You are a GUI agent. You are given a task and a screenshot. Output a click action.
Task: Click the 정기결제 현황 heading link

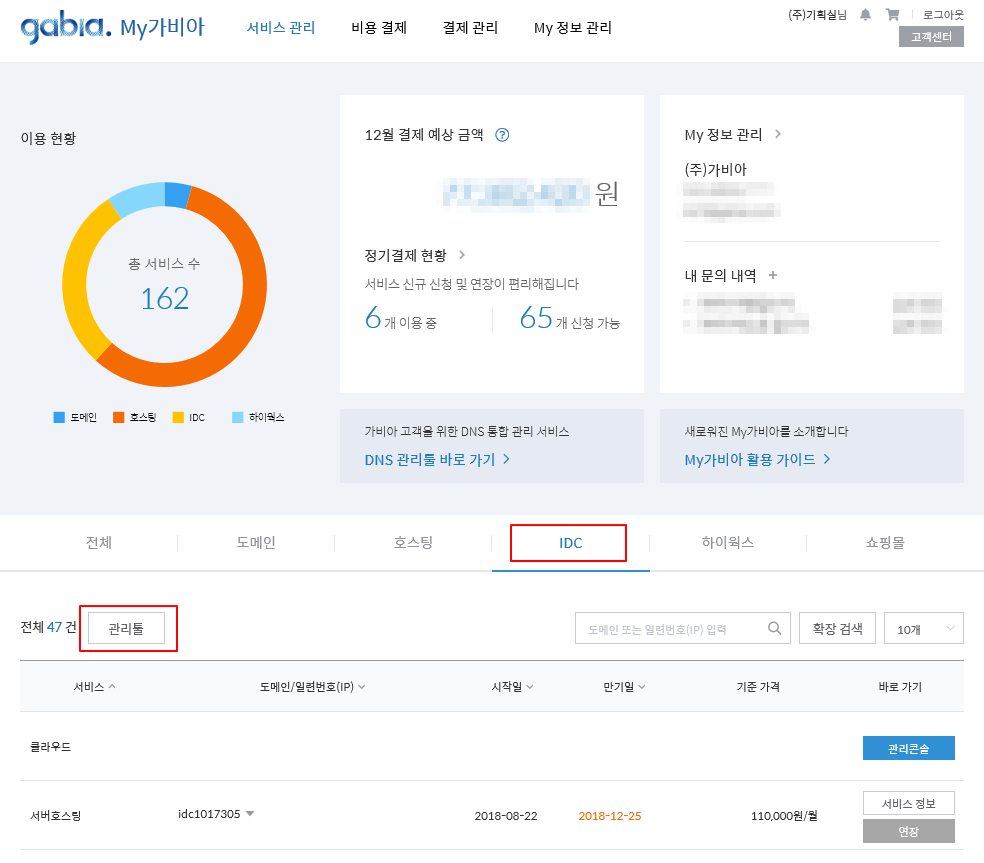coord(405,255)
